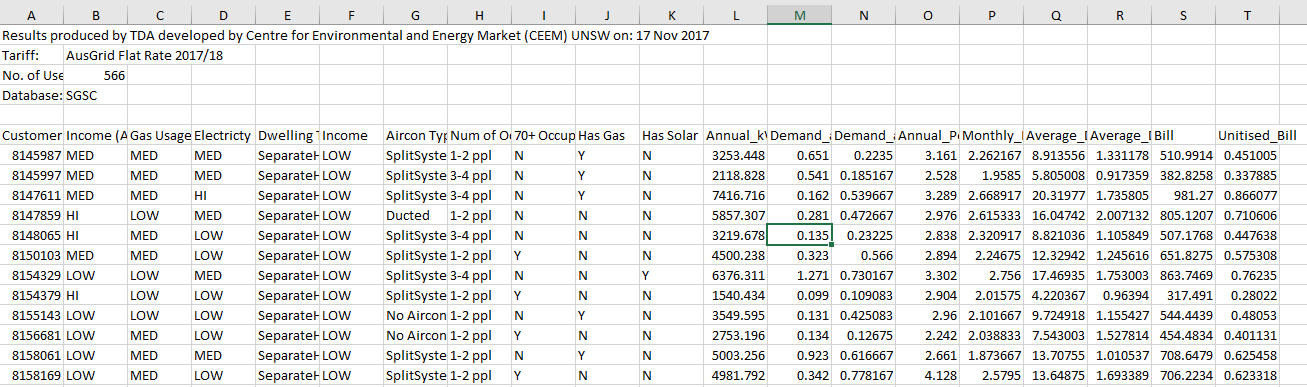Click customer ID 8148065 cell
Viewport: 1307px width, 387px height.
click(33, 236)
